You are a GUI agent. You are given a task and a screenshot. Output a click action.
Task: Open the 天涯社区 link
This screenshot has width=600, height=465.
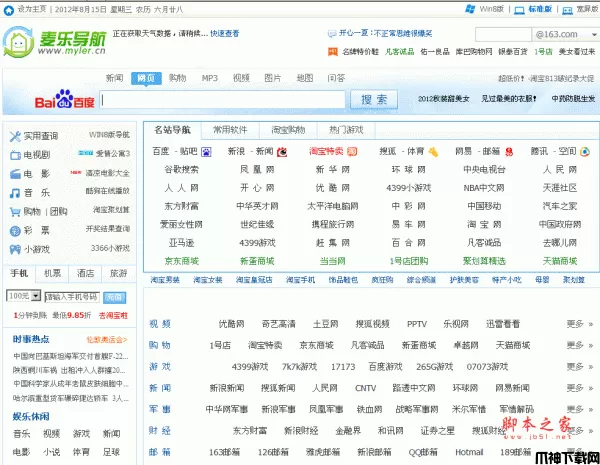[560, 188]
